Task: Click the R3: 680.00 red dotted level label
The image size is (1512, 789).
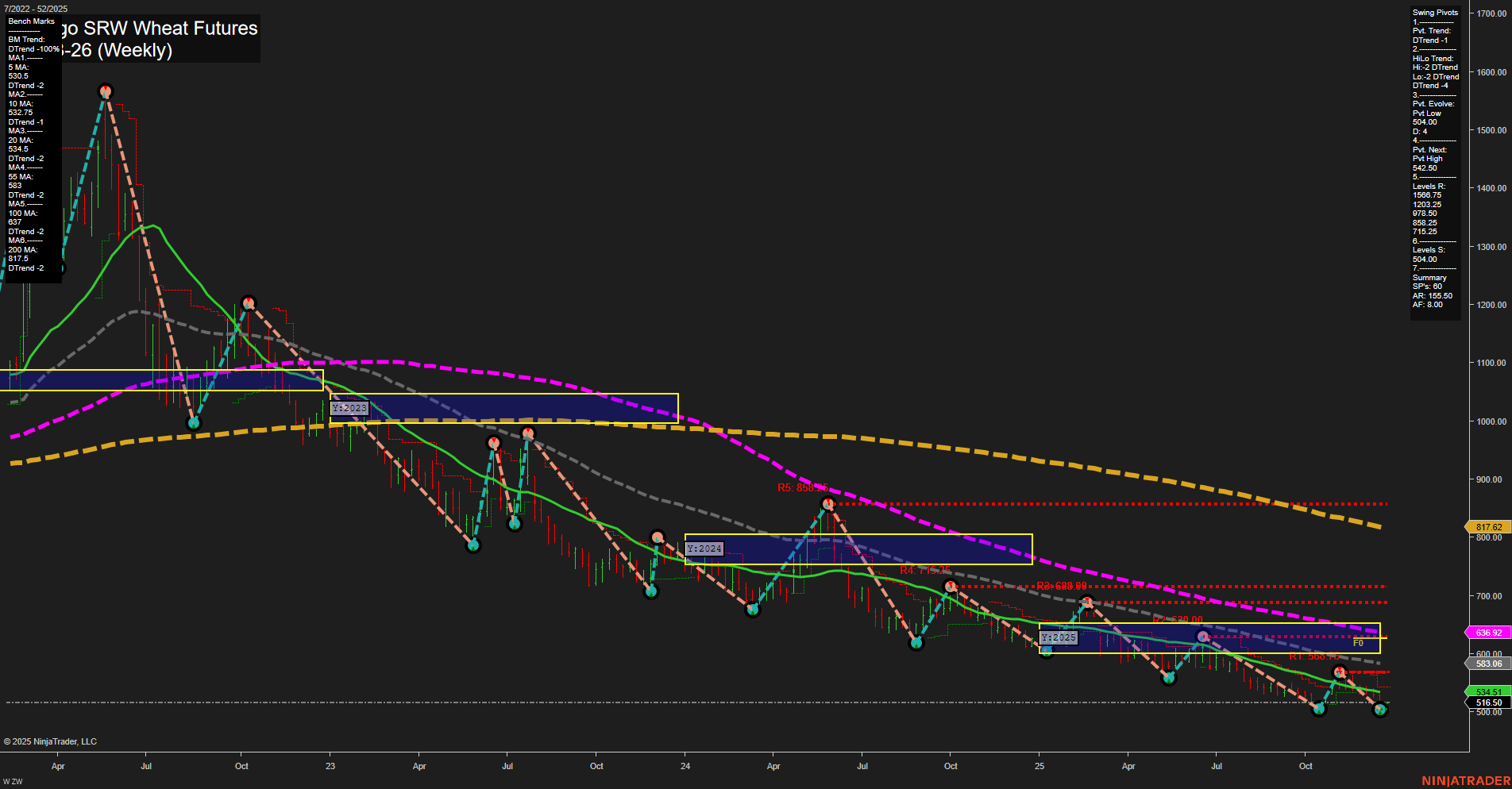Action: tap(1062, 585)
